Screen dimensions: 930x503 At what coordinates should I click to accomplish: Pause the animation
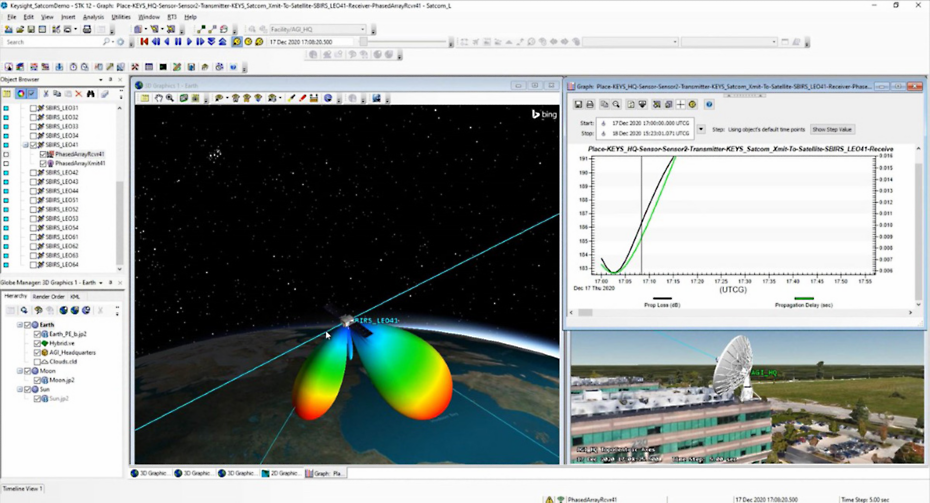(178, 42)
